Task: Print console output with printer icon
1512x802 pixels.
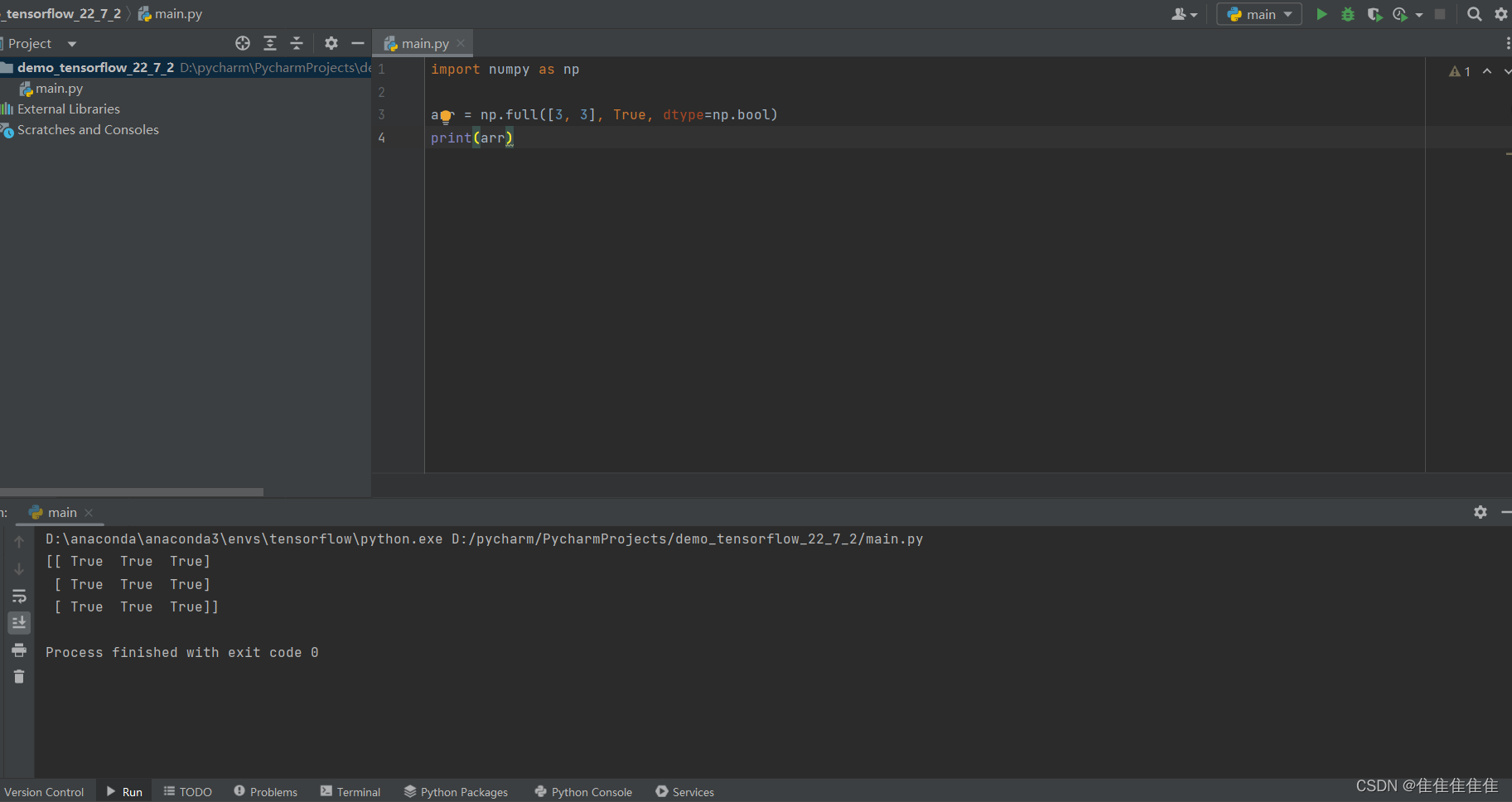Action: coord(19,650)
